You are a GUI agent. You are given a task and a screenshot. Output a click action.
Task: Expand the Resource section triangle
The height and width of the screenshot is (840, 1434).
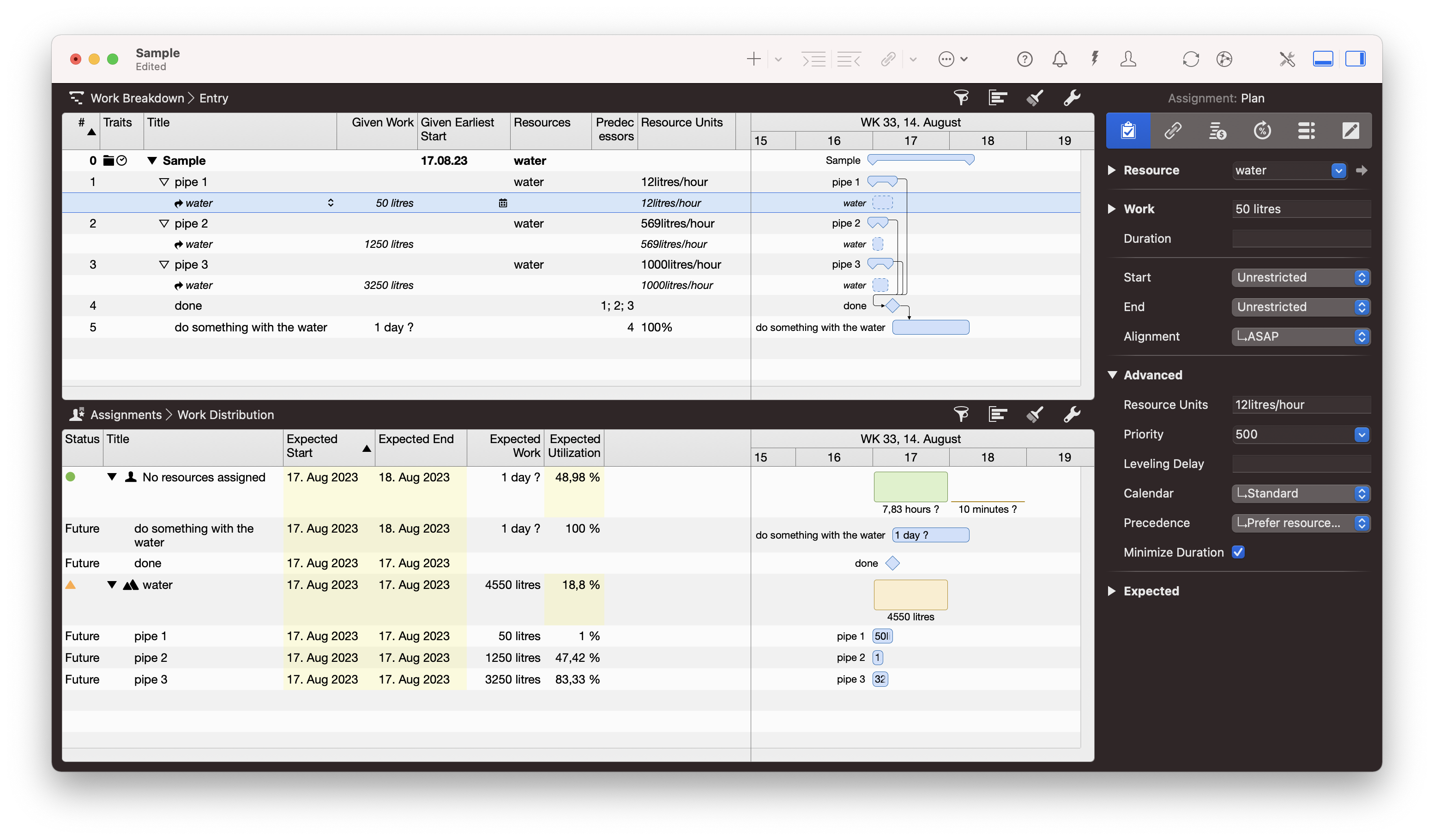click(1111, 170)
